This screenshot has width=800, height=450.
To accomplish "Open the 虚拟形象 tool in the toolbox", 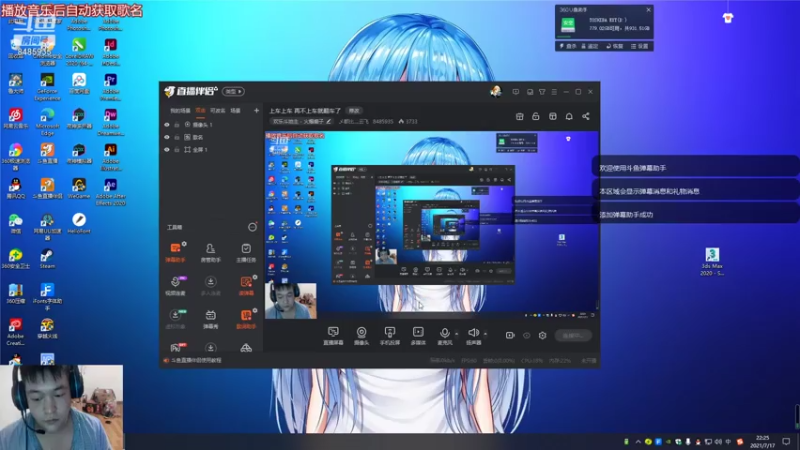I will pyautogui.click(x=175, y=319).
